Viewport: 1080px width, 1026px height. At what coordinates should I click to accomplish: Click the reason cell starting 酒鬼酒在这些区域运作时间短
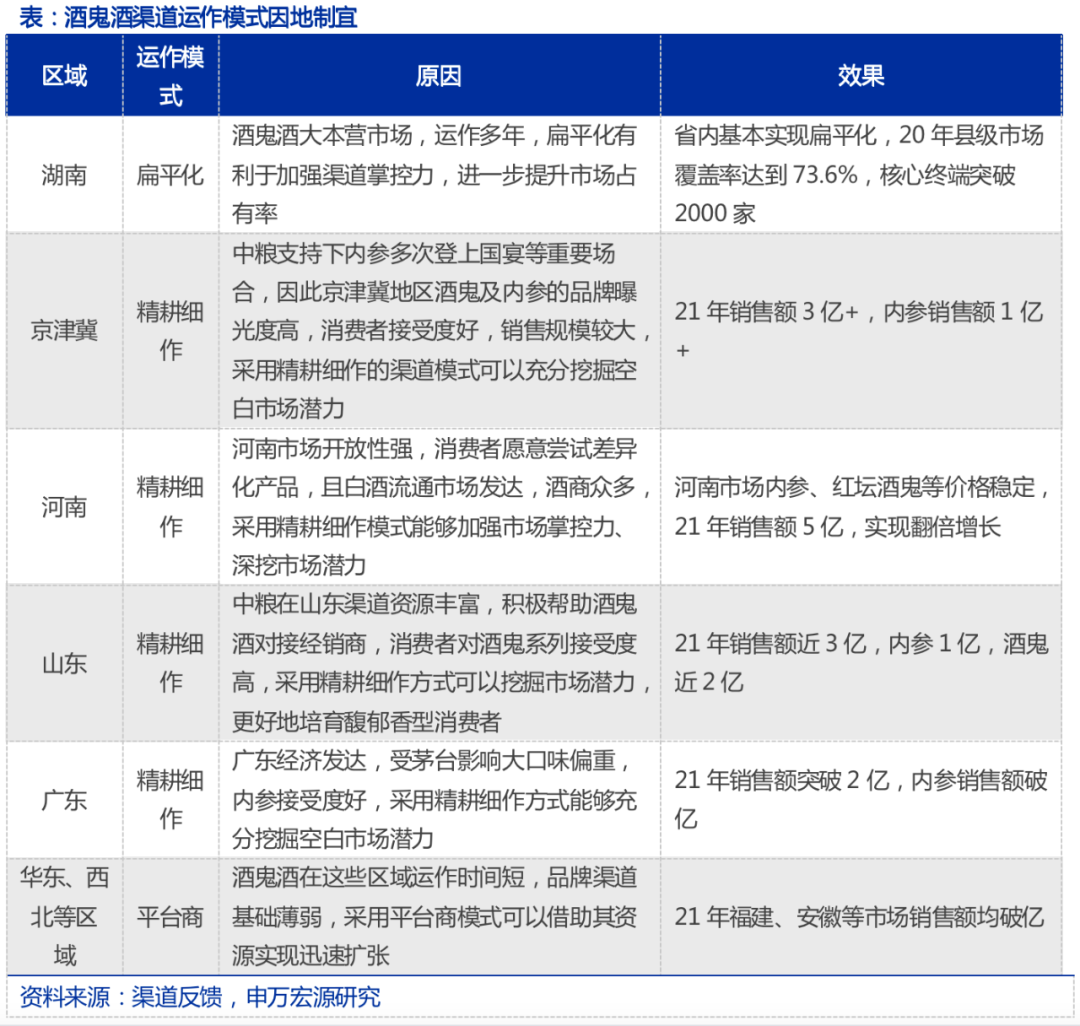click(x=439, y=917)
